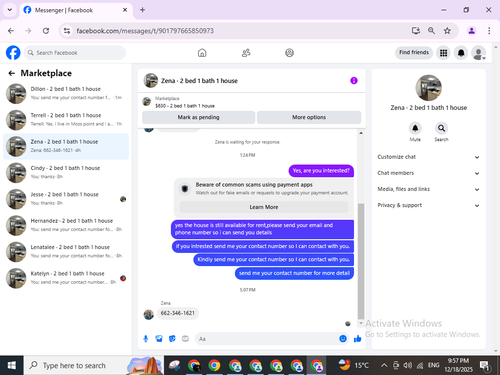
Task: Go back using Marketplace back arrow
Action: tap(12, 73)
